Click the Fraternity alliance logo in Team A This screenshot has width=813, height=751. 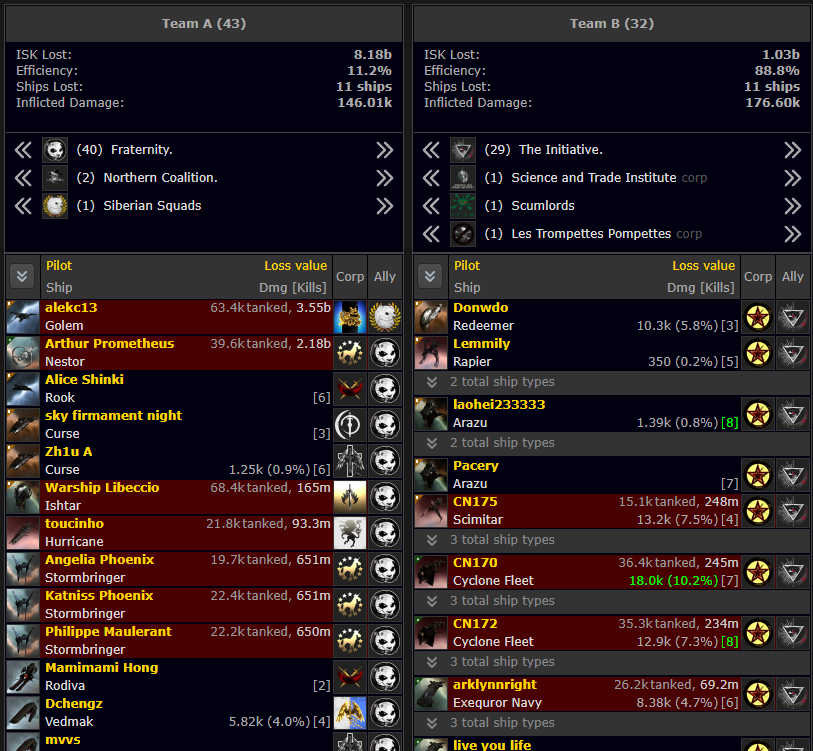pyautogui.click(x=55, y=150)
